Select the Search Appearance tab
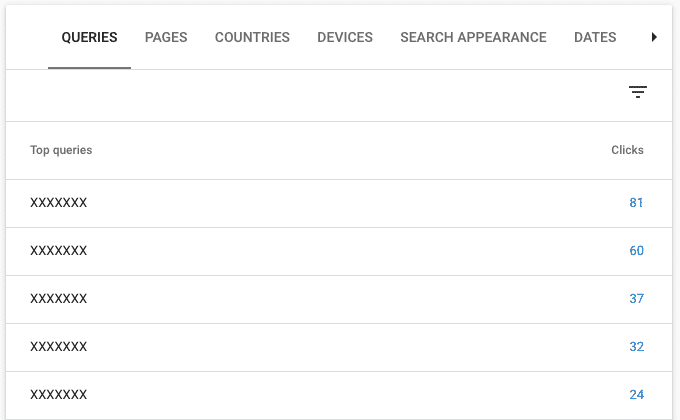The image size is (680, 420). pyautogui.click(x=473, y=37)
